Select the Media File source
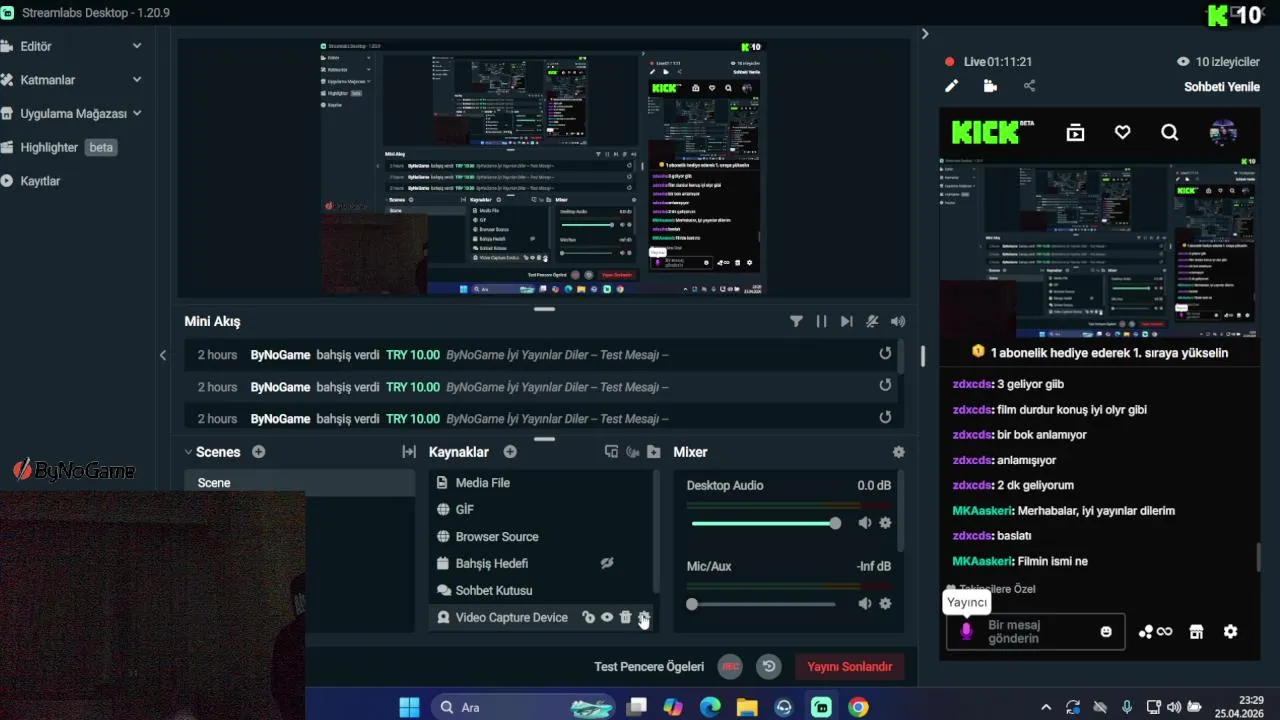Image resolution: width=1280 pixels, height=720 pixels. point(542,483)
